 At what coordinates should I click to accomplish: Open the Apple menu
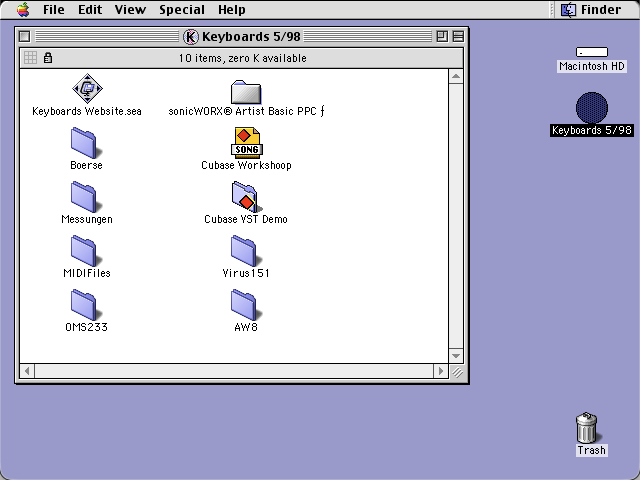(23, 9)
